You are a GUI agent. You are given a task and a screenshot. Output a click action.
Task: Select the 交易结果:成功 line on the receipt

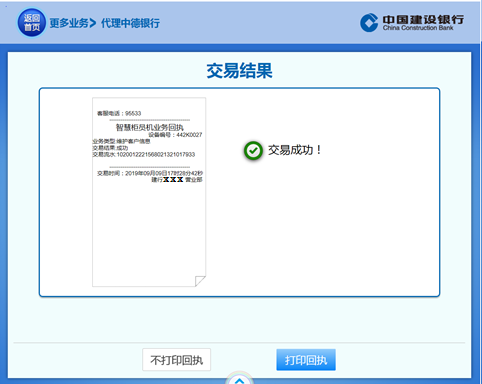pyautogui.click(x=110, y=148)
